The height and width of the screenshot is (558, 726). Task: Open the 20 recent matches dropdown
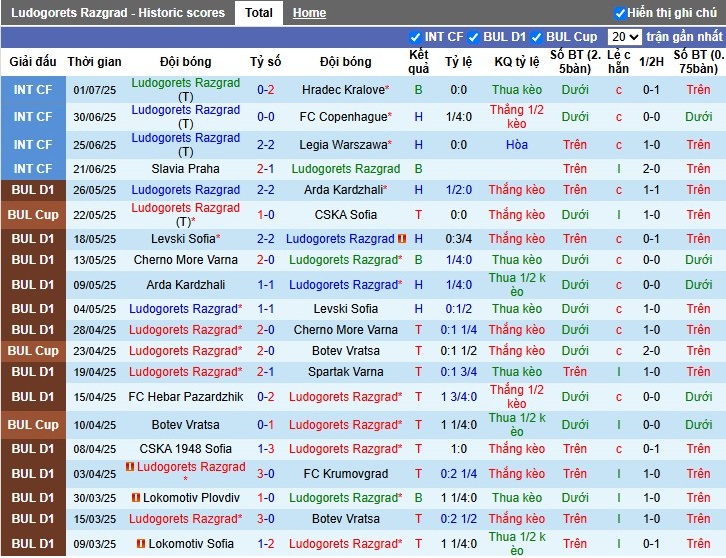click(625, 37)
